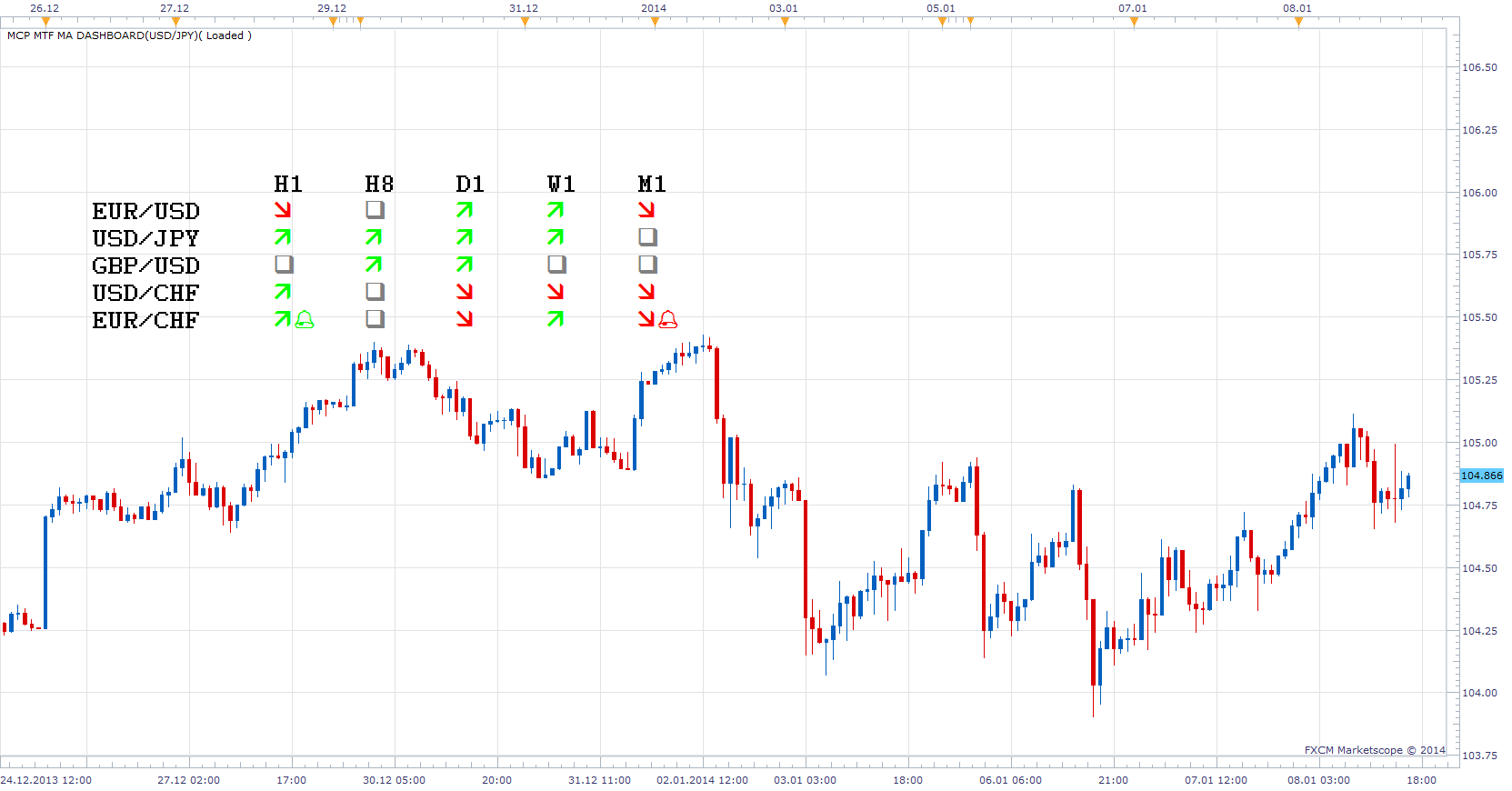Click the GBP/USD M1 neutral square
This screenshot has height=791, width=1512.
point(647,265)
